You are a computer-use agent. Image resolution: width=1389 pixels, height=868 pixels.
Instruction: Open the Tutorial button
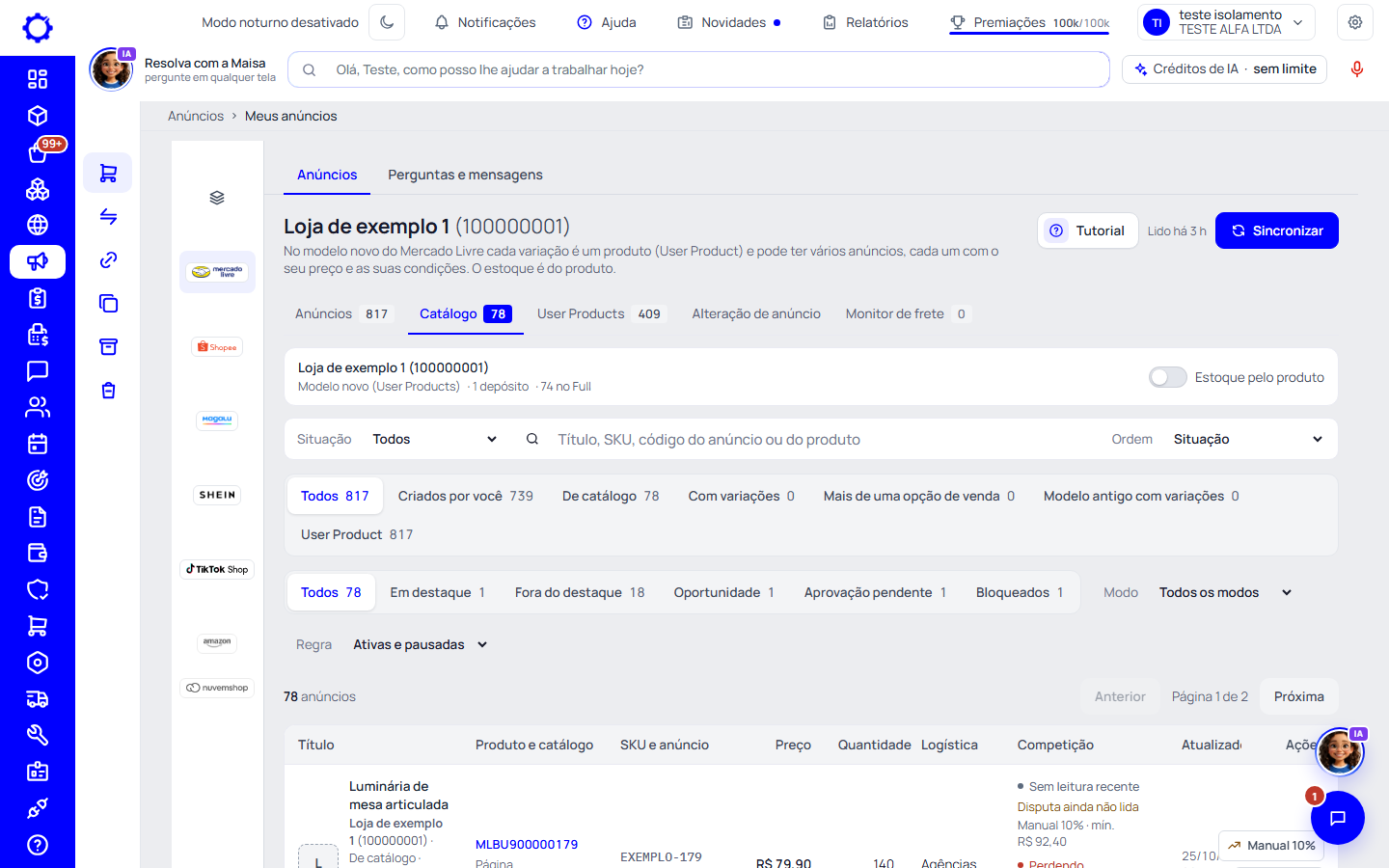[1088, 231]
